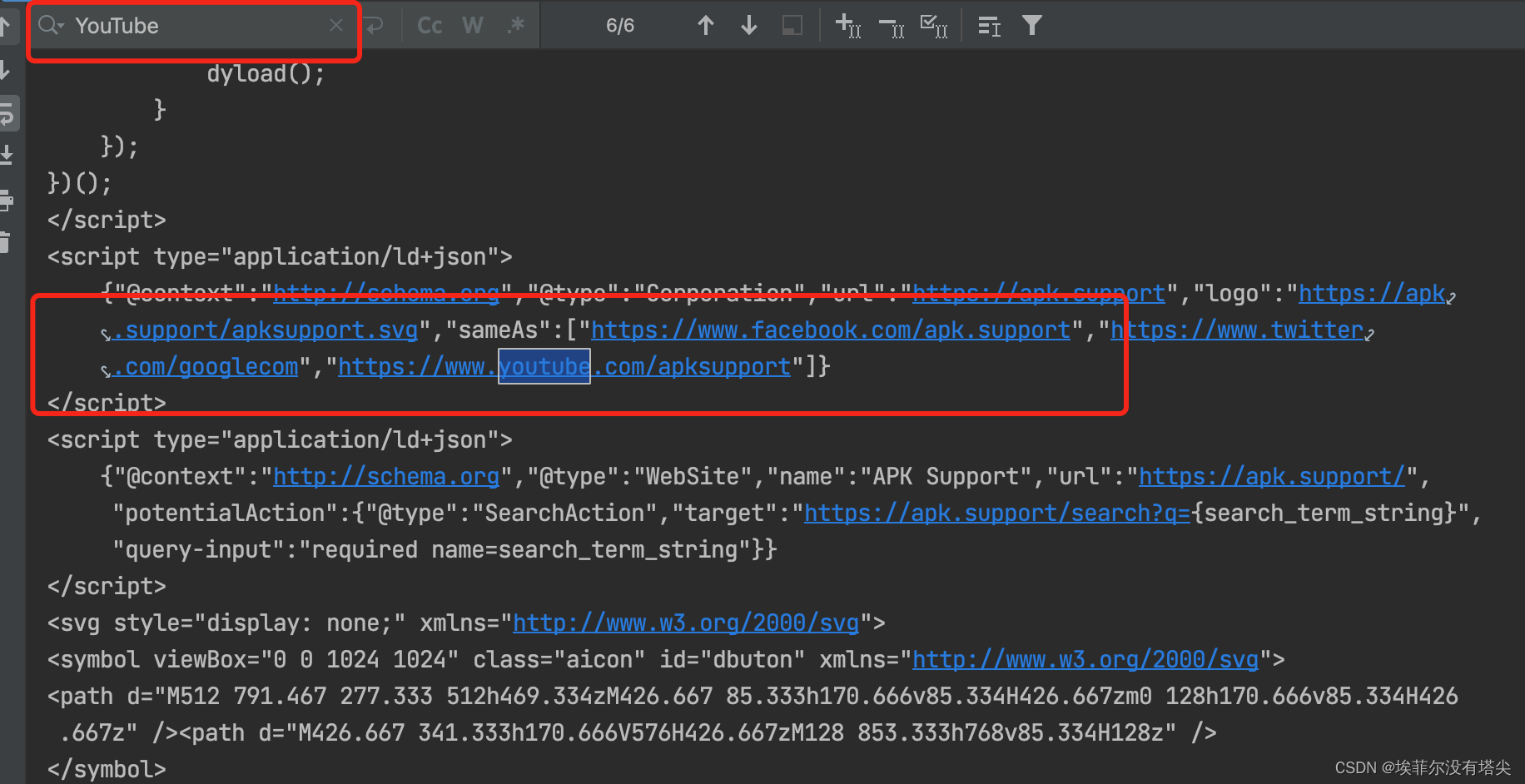Toggle soft-wrap button in left gutter

[7, 114]
